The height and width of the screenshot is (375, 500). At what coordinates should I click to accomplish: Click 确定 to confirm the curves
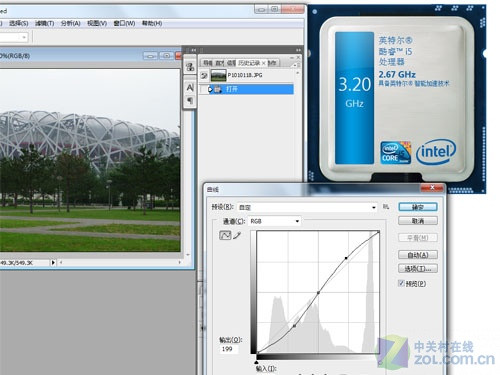[418, 207]
